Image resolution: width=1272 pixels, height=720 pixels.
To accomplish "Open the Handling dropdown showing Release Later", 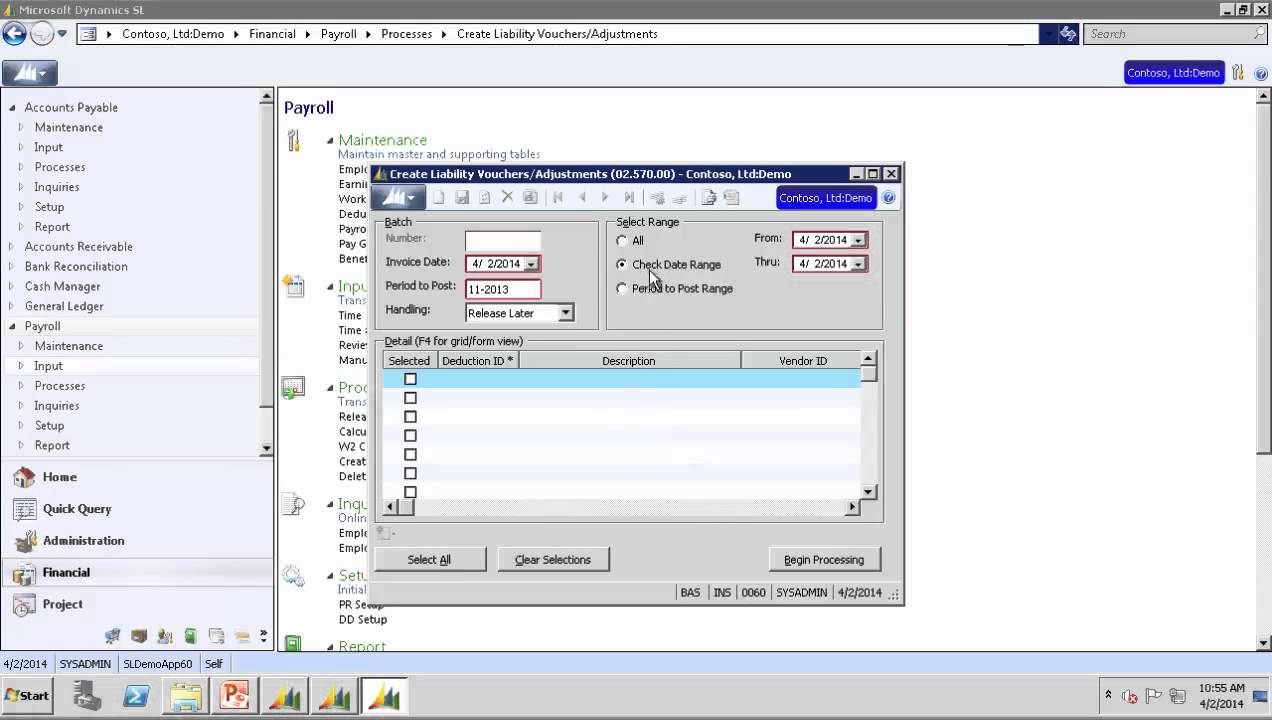I will (x=566, y=313).
